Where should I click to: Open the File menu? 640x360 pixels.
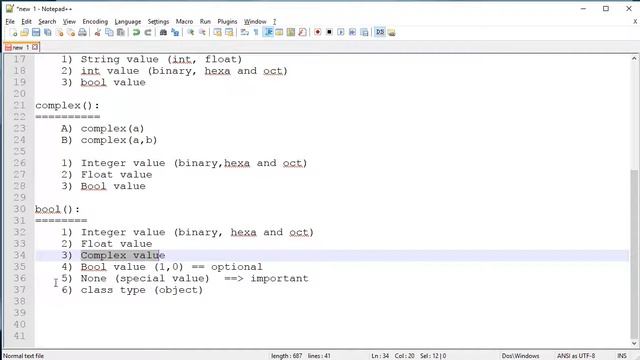point(10,21)
